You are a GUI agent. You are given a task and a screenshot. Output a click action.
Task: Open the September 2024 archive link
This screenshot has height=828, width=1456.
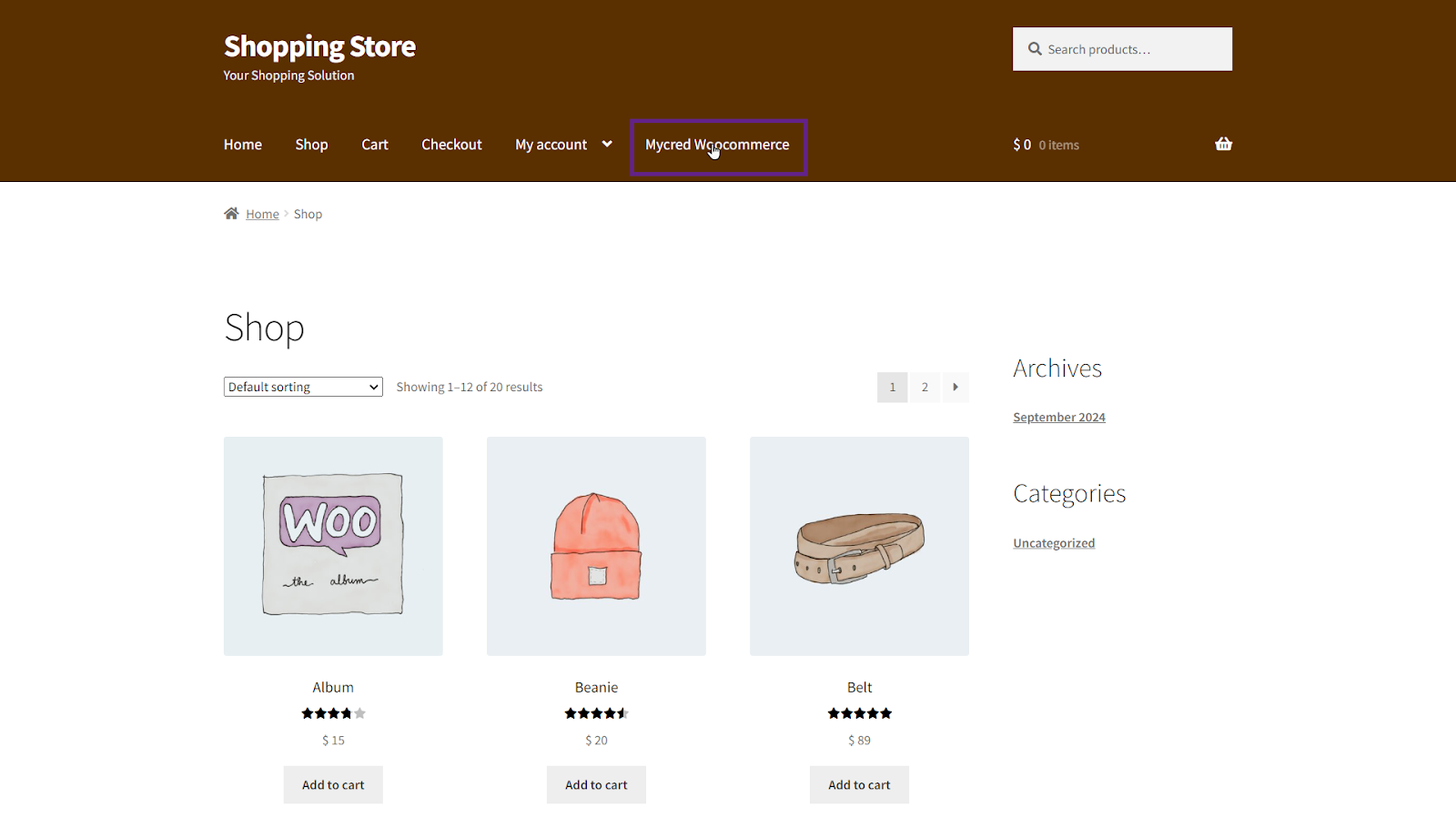(x=1058, y=418)
